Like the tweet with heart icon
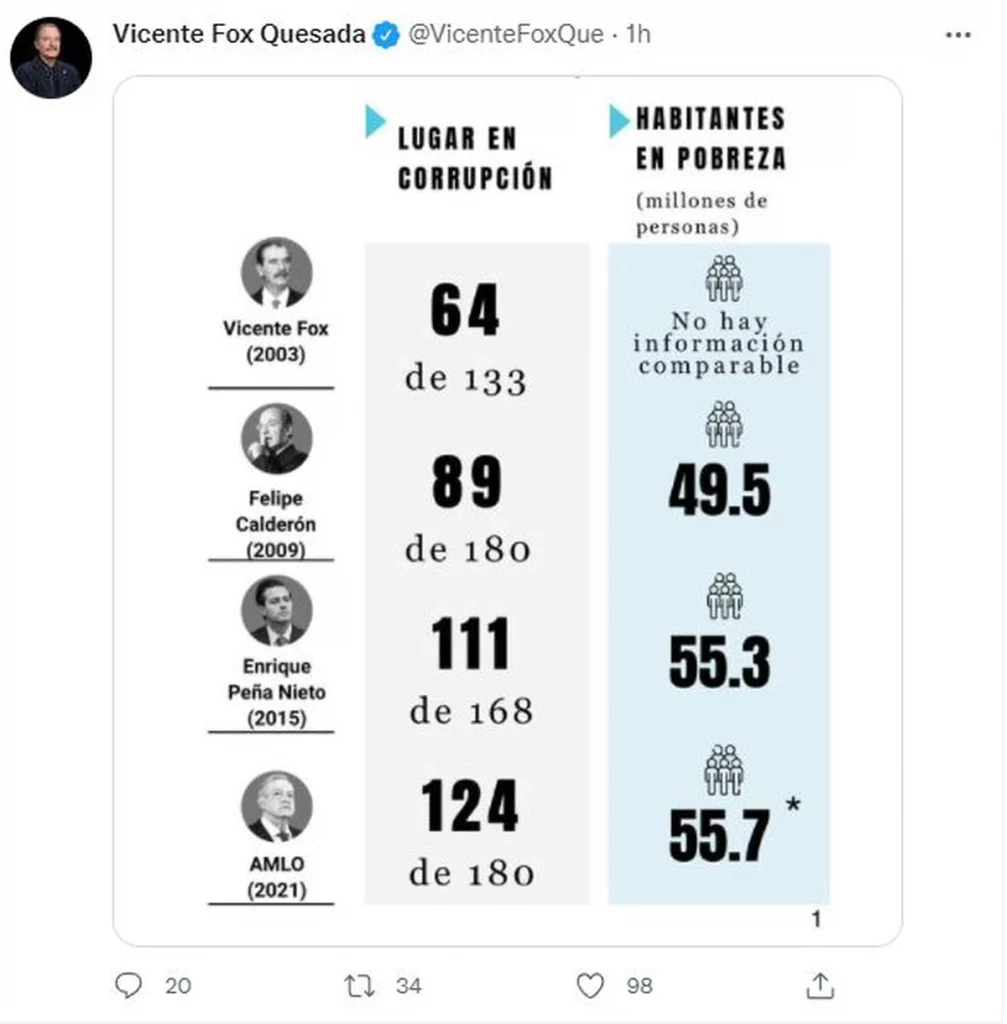Screen dimensions: 1007x1024 point(591,986)
